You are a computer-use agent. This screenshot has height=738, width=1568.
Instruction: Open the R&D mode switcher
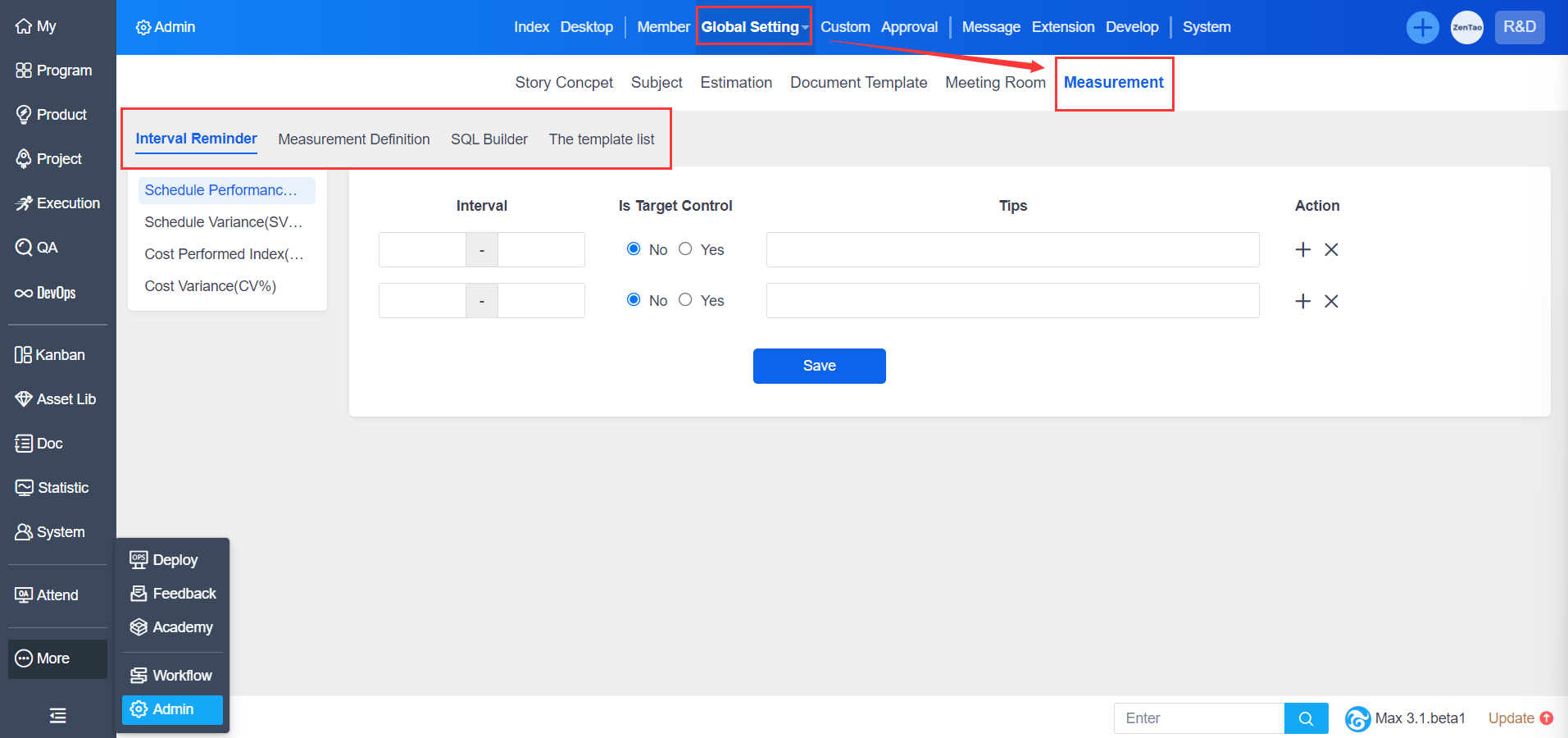click(1519, 27)
